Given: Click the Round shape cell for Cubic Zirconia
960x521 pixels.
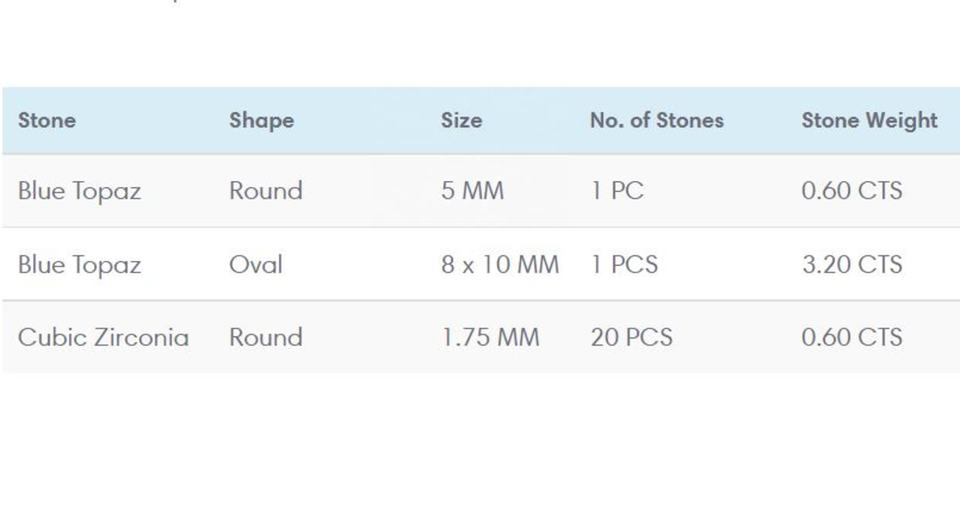Looking at the screenshot, I should point(265,337).
